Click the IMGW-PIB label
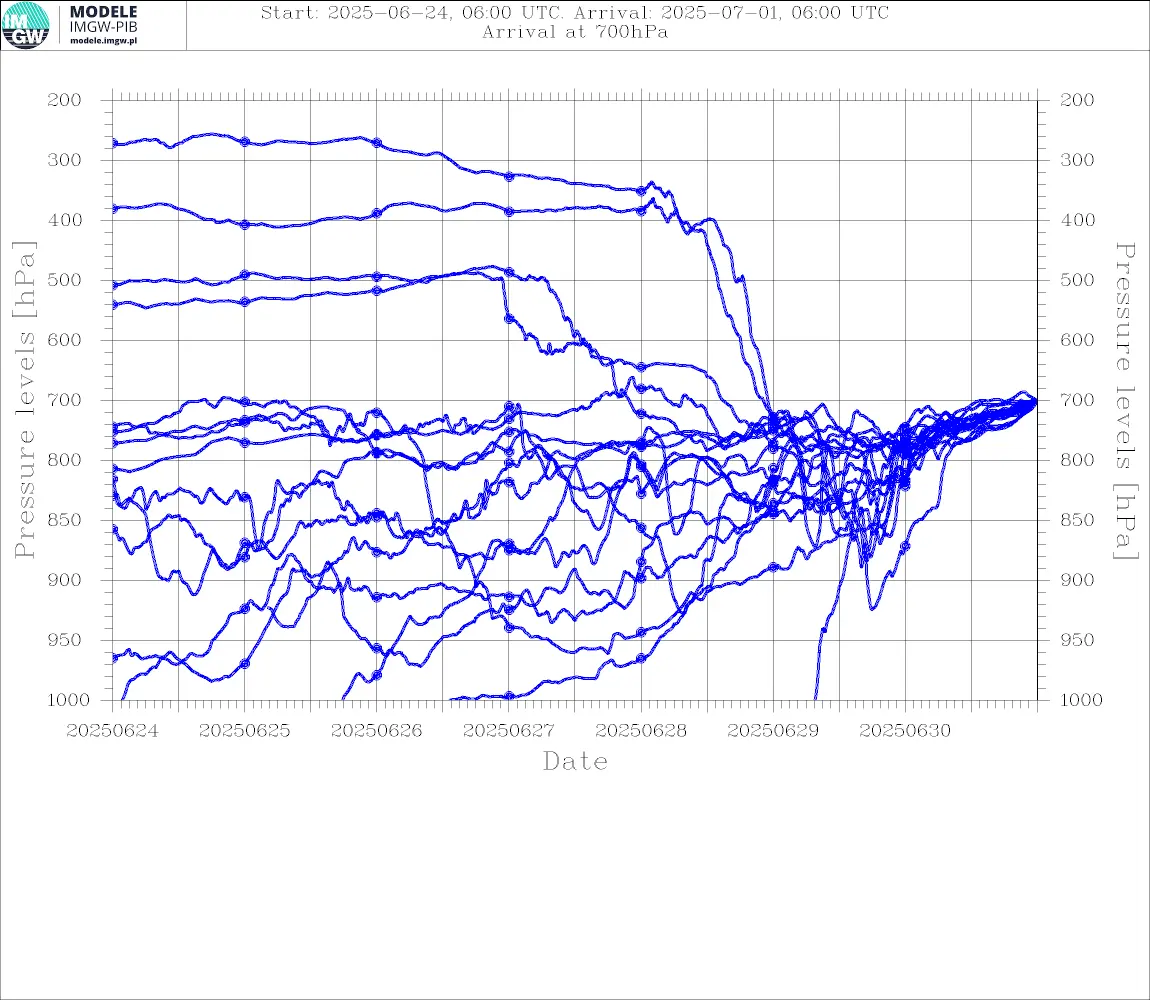 click(x=103, y=27)
